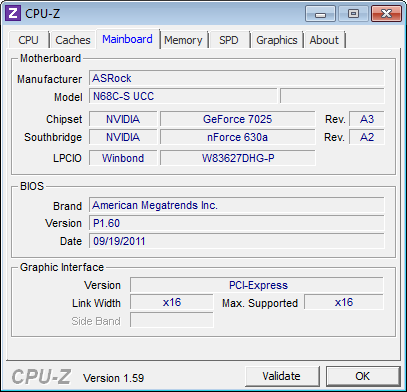Select the GeForce 7025 chipset value
407x392 pixels.
point(237,119)
